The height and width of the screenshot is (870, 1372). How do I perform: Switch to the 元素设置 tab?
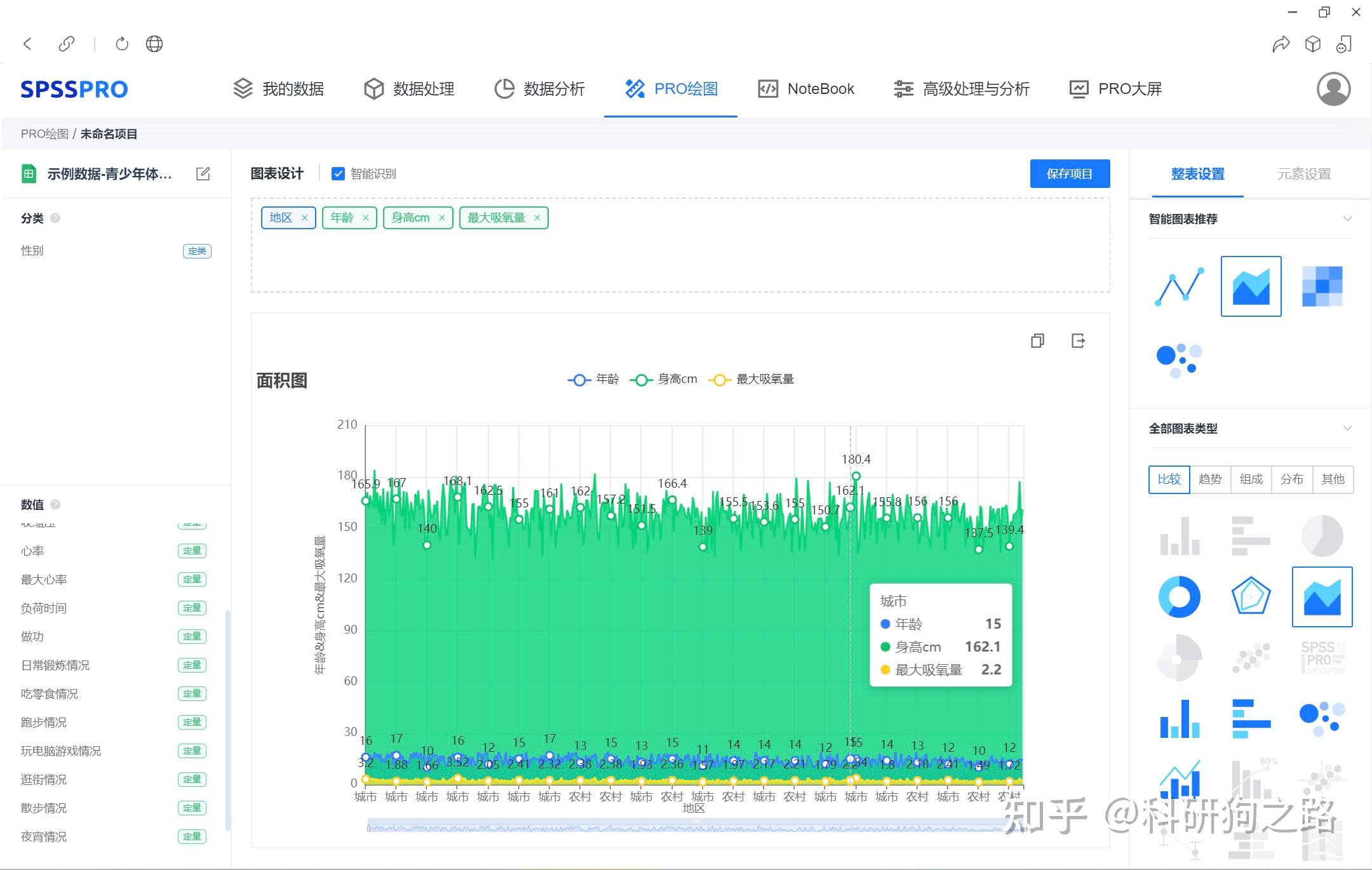coord(1305,173)
